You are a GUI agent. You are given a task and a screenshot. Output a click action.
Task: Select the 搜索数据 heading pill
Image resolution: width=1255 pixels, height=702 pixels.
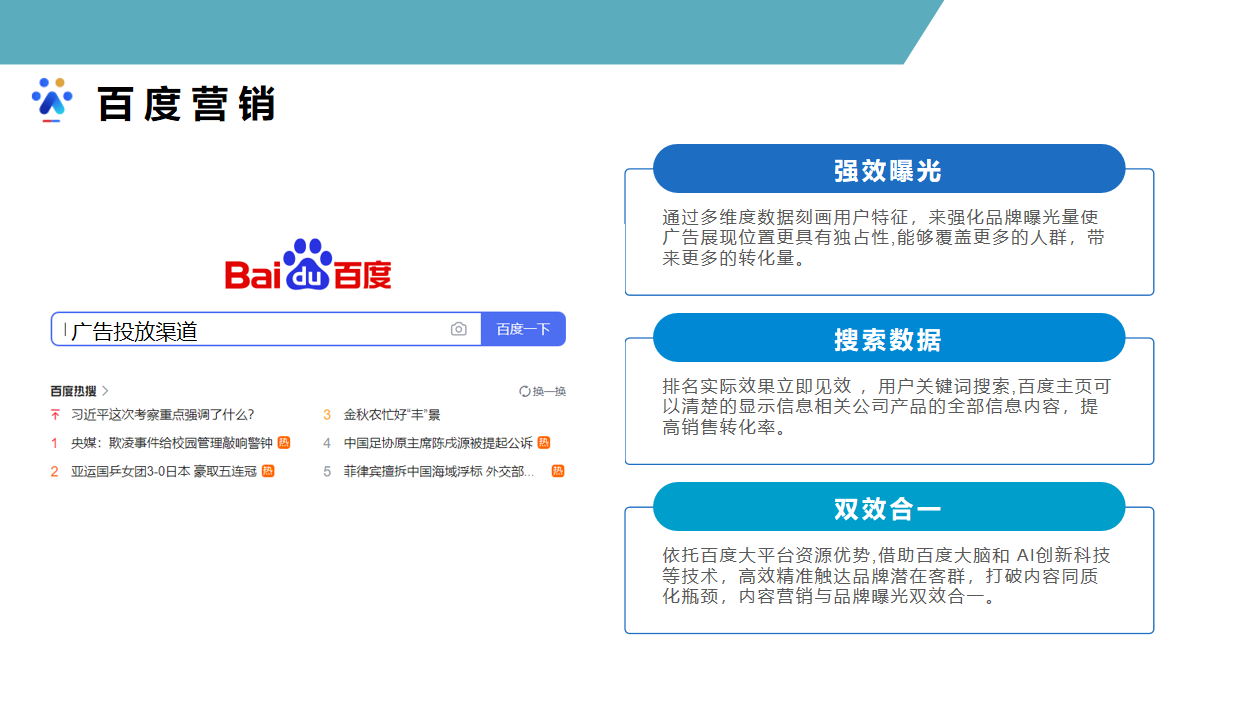pyautogui.click(x=889, y=338)
